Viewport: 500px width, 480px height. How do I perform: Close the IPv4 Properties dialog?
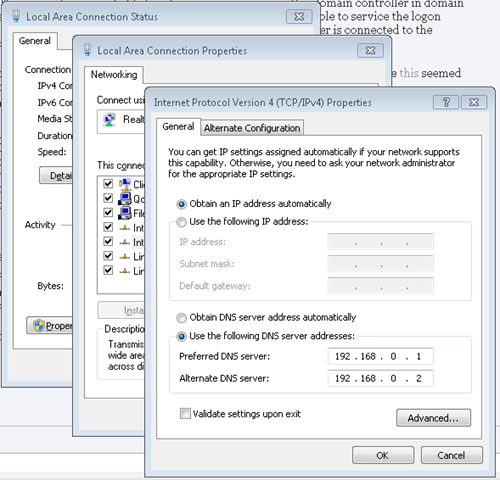tap(474, 102)
